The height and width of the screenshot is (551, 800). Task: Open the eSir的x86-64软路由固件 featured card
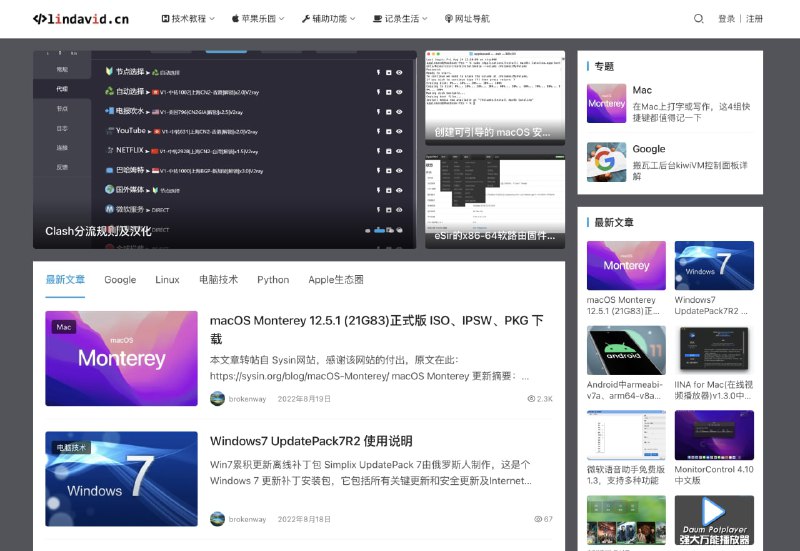click(x=495, y=202)
